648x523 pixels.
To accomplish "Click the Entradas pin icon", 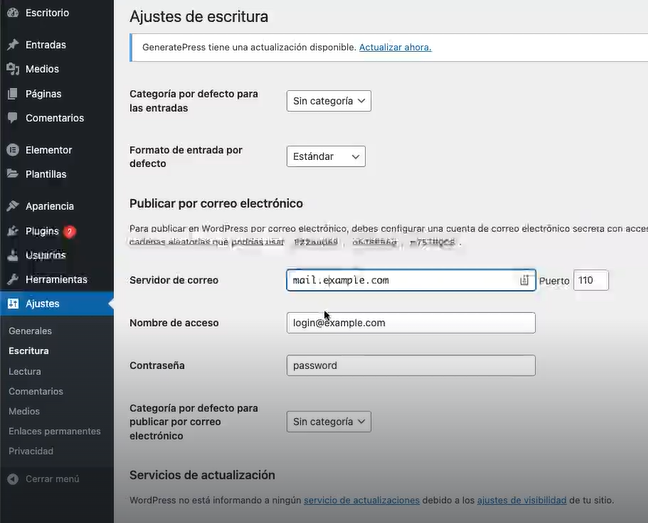I will click(13, 45).
